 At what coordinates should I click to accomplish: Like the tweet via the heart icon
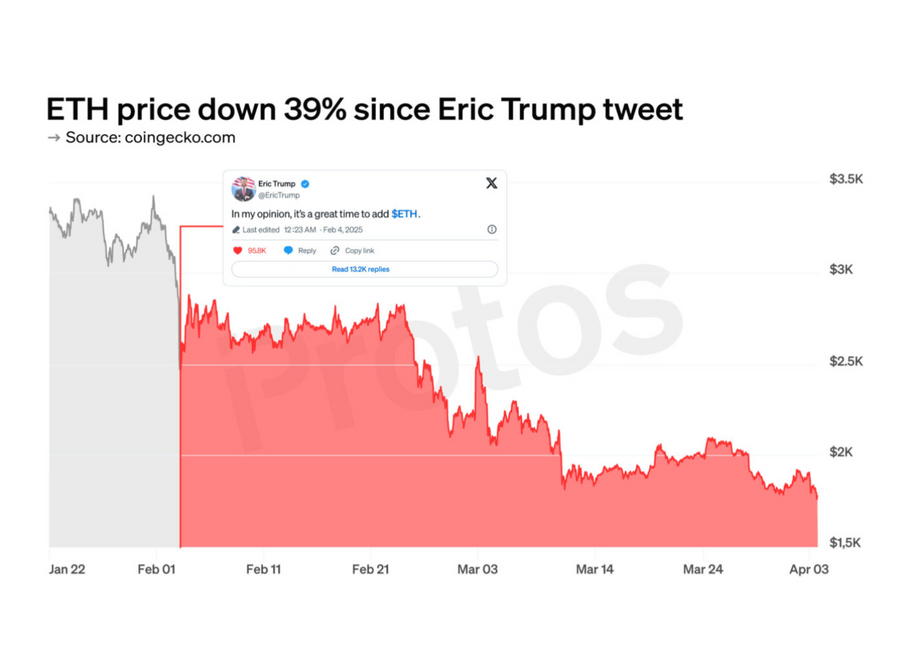pyautogui.click(x=238, y=250)
